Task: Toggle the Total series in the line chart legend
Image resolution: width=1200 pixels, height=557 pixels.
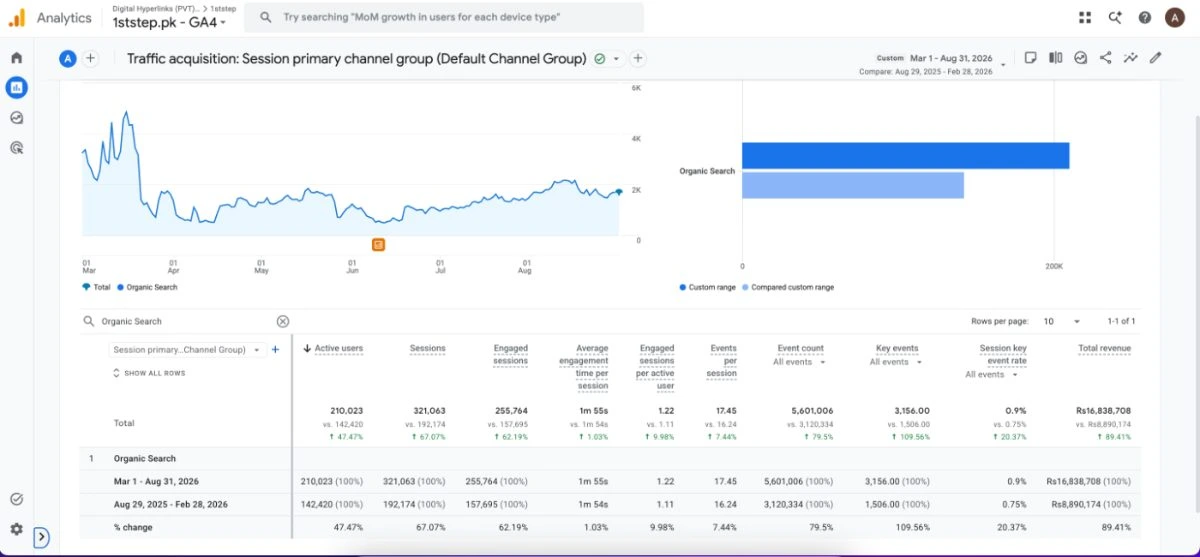Action: (96, 287)
